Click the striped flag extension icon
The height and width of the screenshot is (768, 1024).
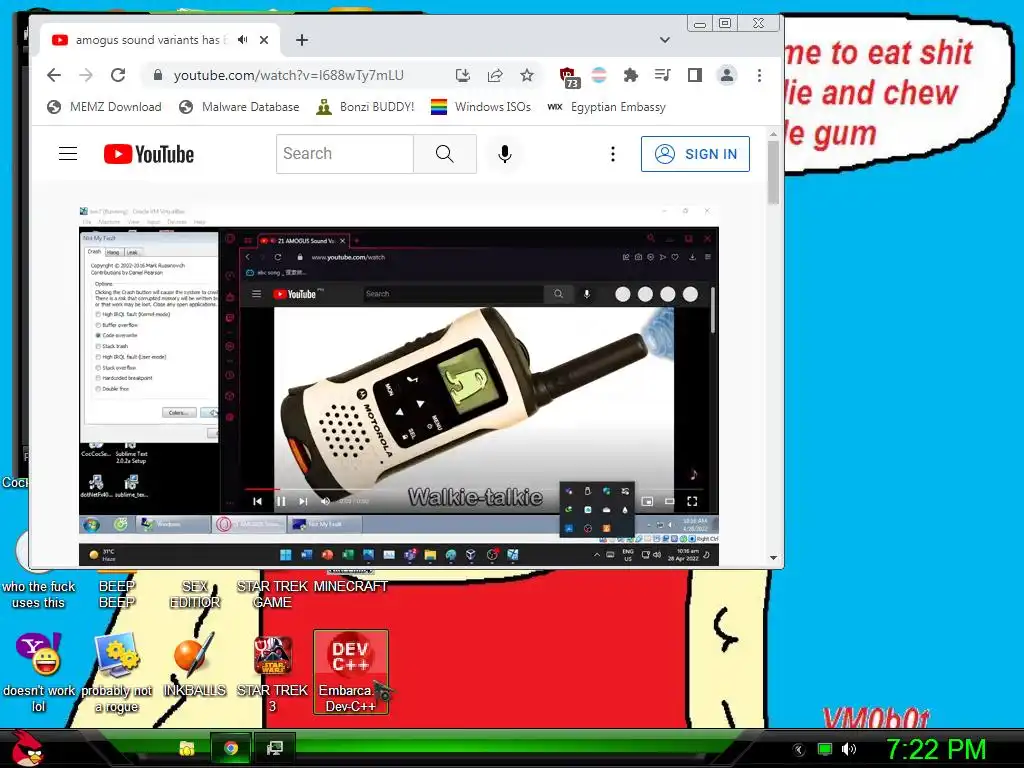click(x=599, y=75)
